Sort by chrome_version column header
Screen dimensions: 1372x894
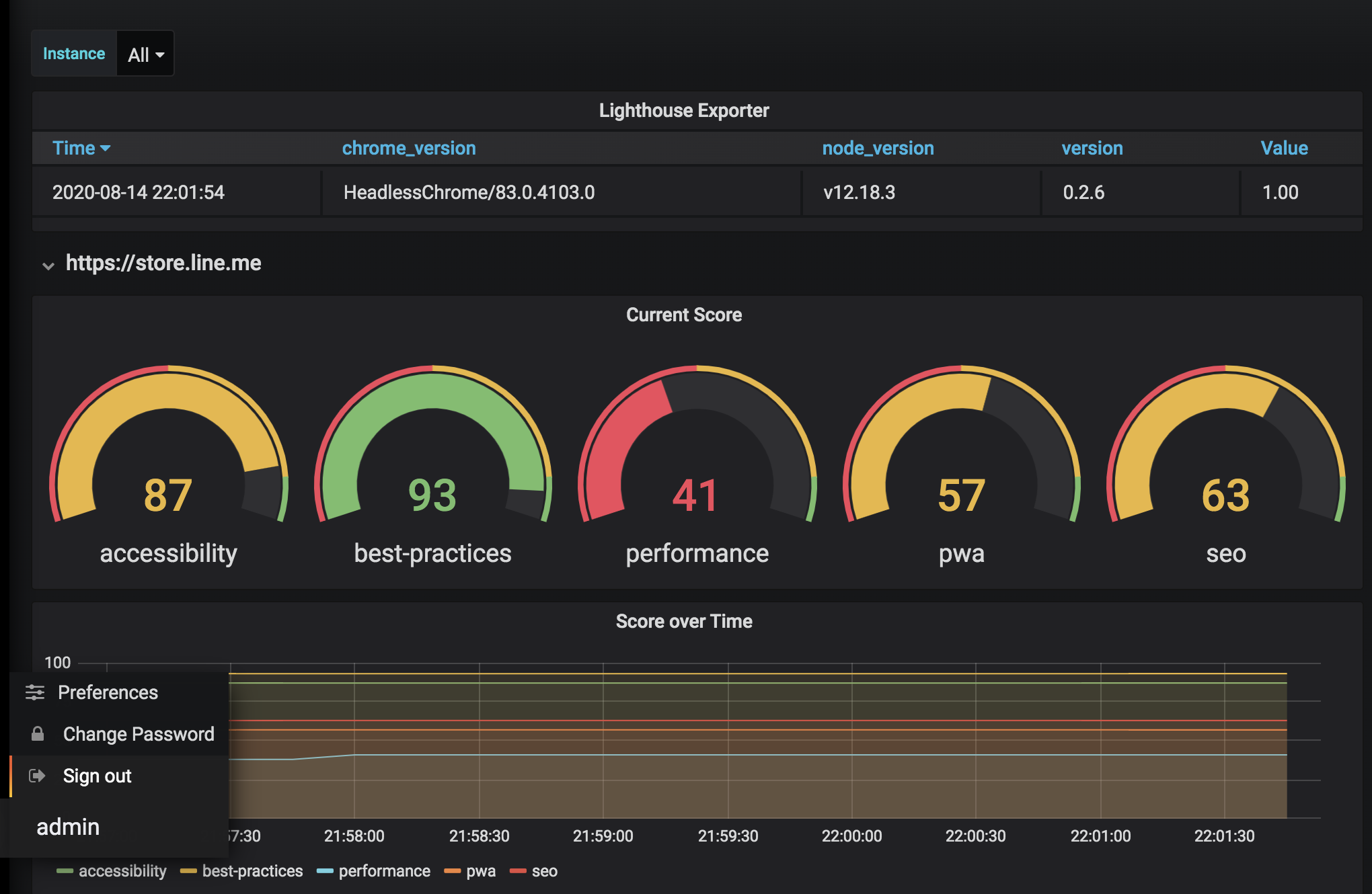(x=408, y=148)
